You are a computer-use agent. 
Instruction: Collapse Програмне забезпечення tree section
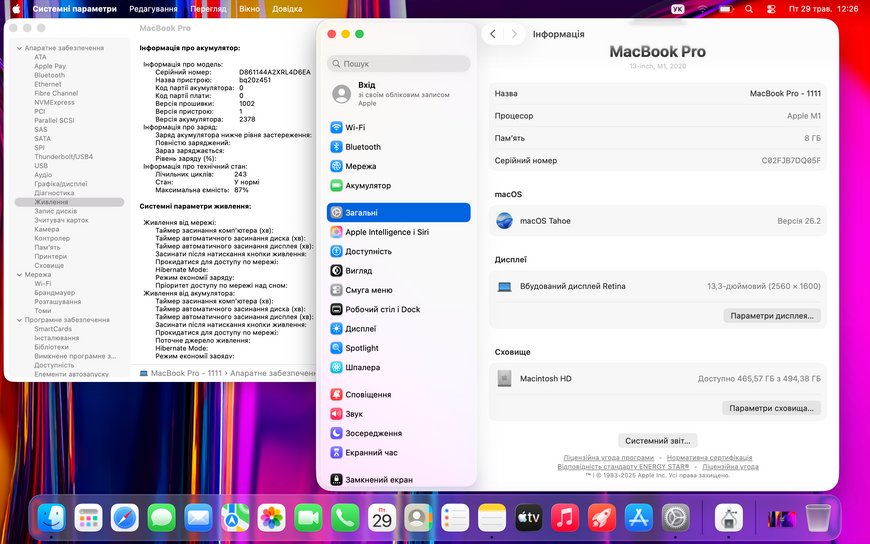pos(19,320)
